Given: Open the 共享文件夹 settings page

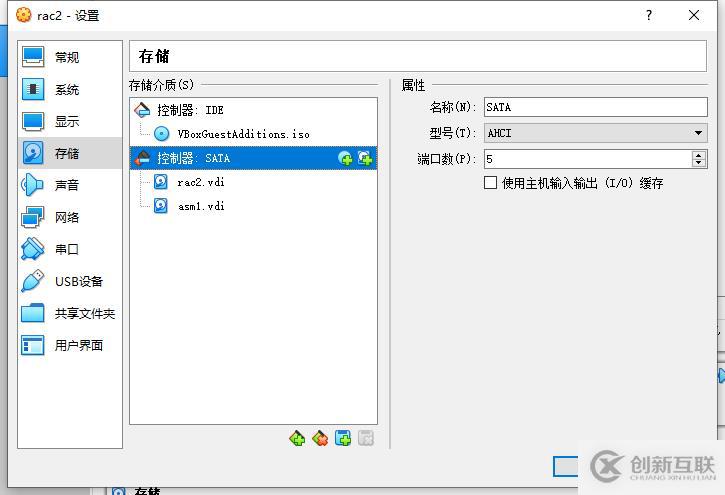Looking at the screenshot, I should tap(70, 313).
